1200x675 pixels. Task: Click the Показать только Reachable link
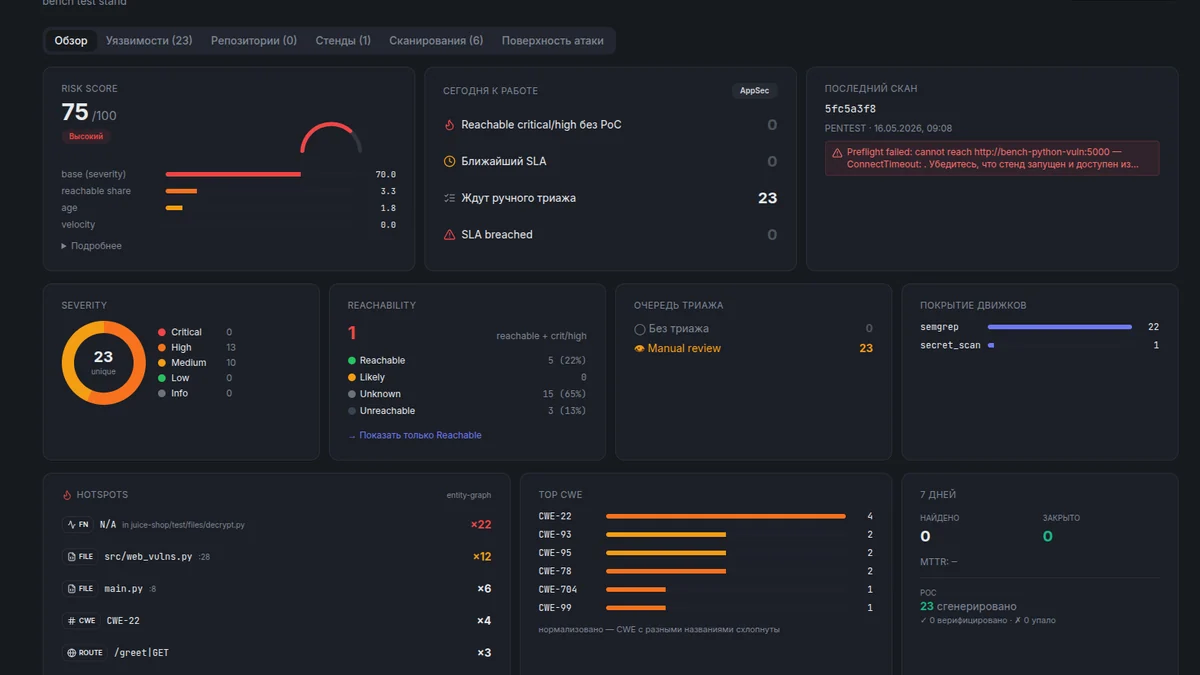click(x=415, y=435)
